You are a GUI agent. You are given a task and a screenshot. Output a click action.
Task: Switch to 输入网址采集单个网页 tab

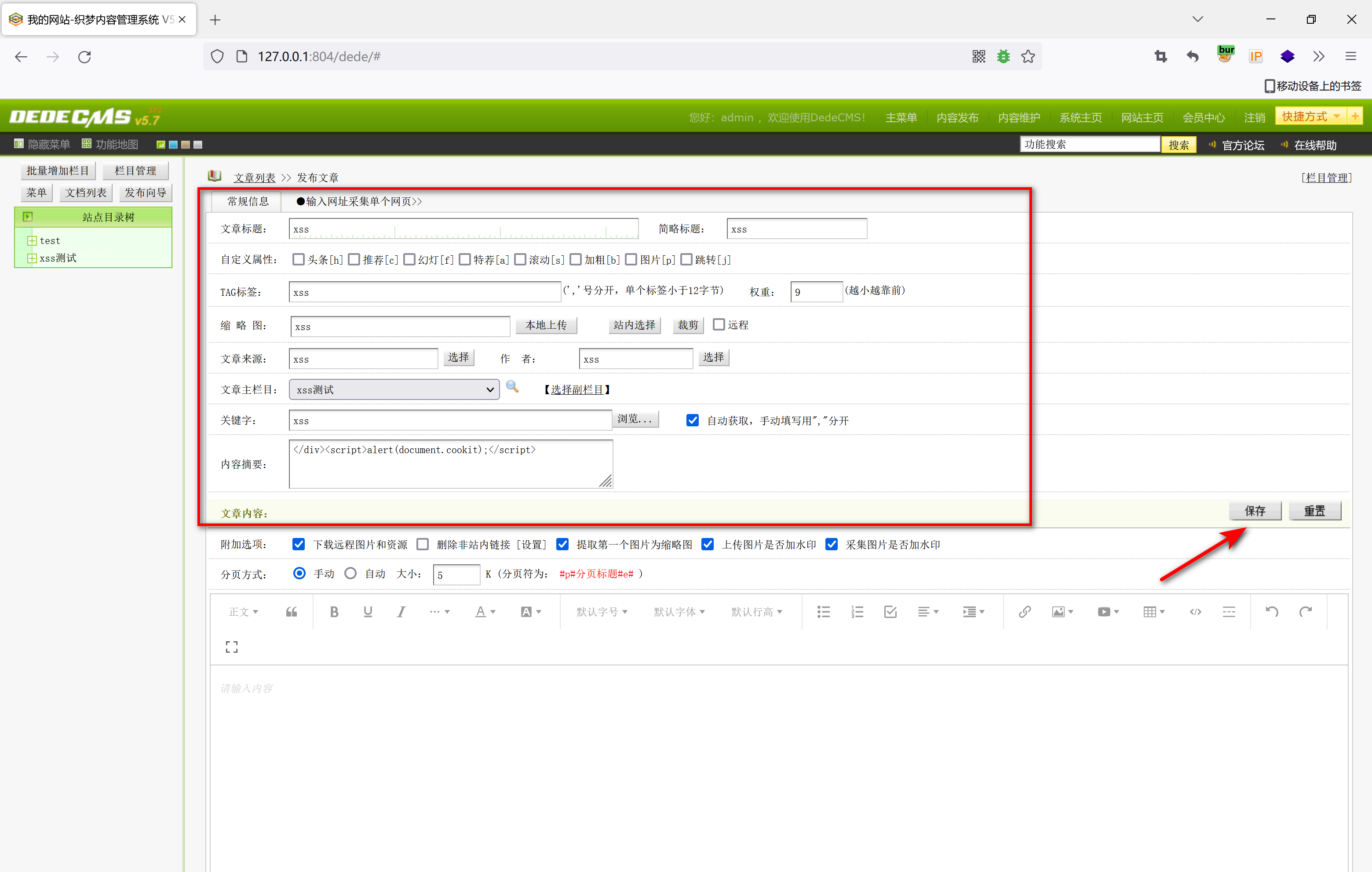(360, 202)
